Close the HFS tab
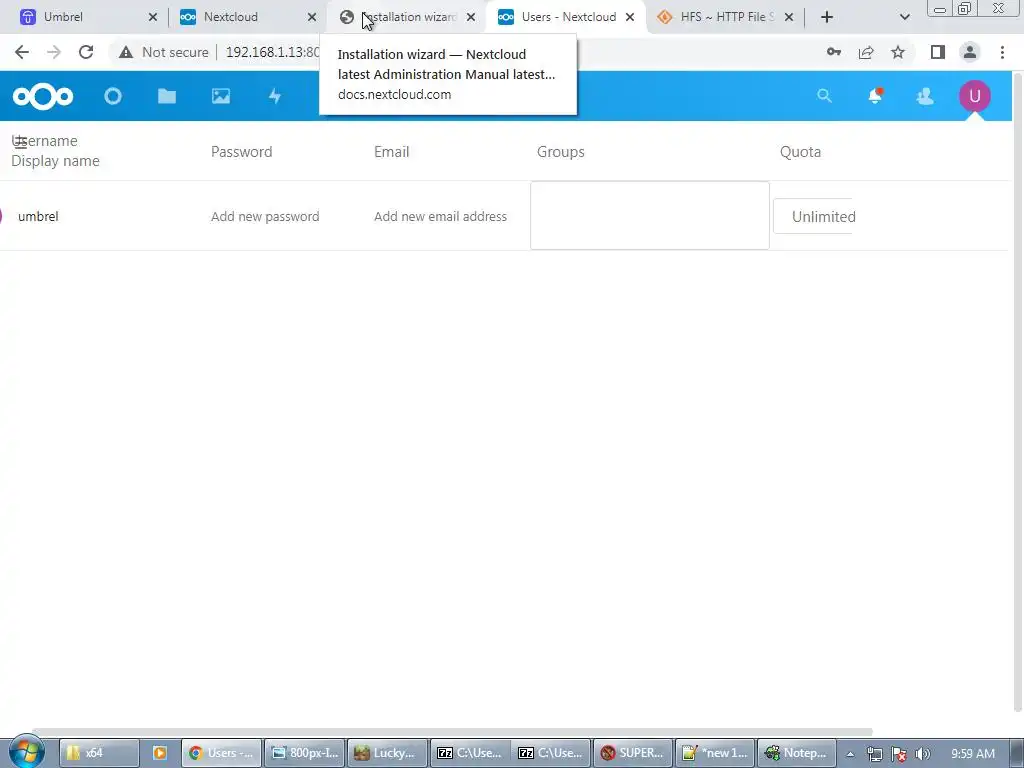The image size is (1024, 768). point(789,17)
